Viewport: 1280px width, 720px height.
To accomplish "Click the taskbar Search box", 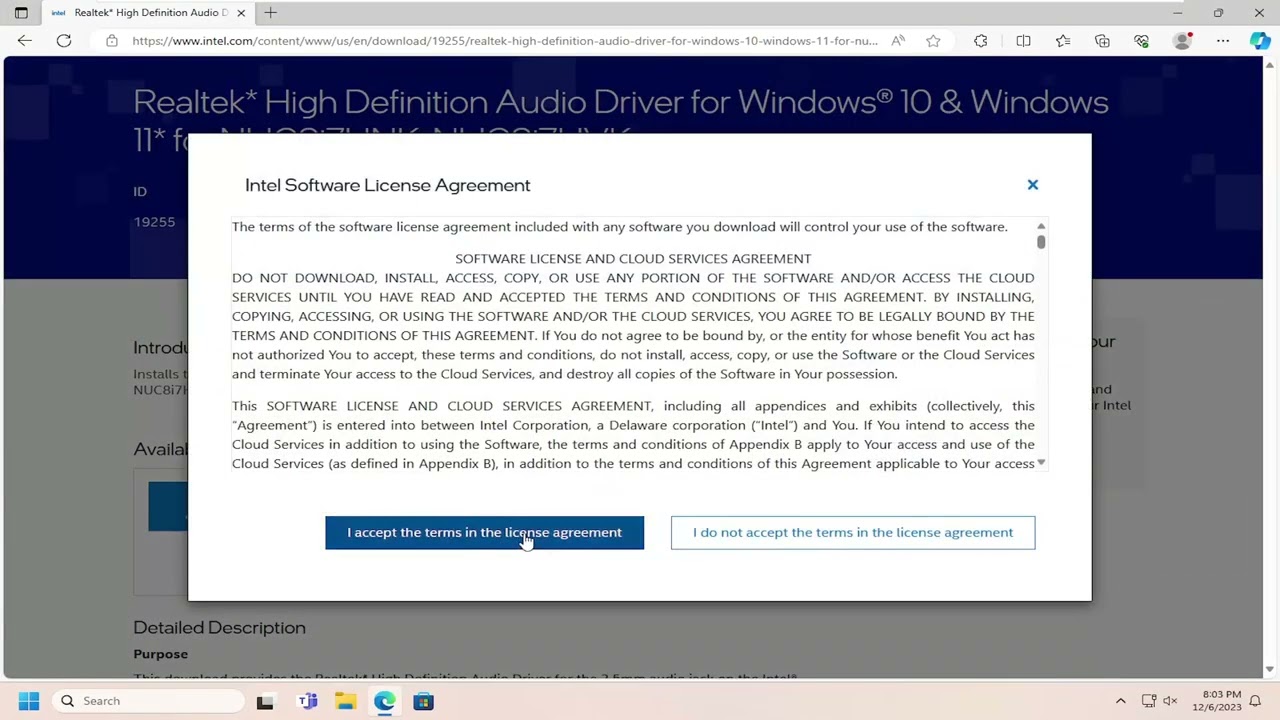I will pyautogui.click(x=150, y=701).
